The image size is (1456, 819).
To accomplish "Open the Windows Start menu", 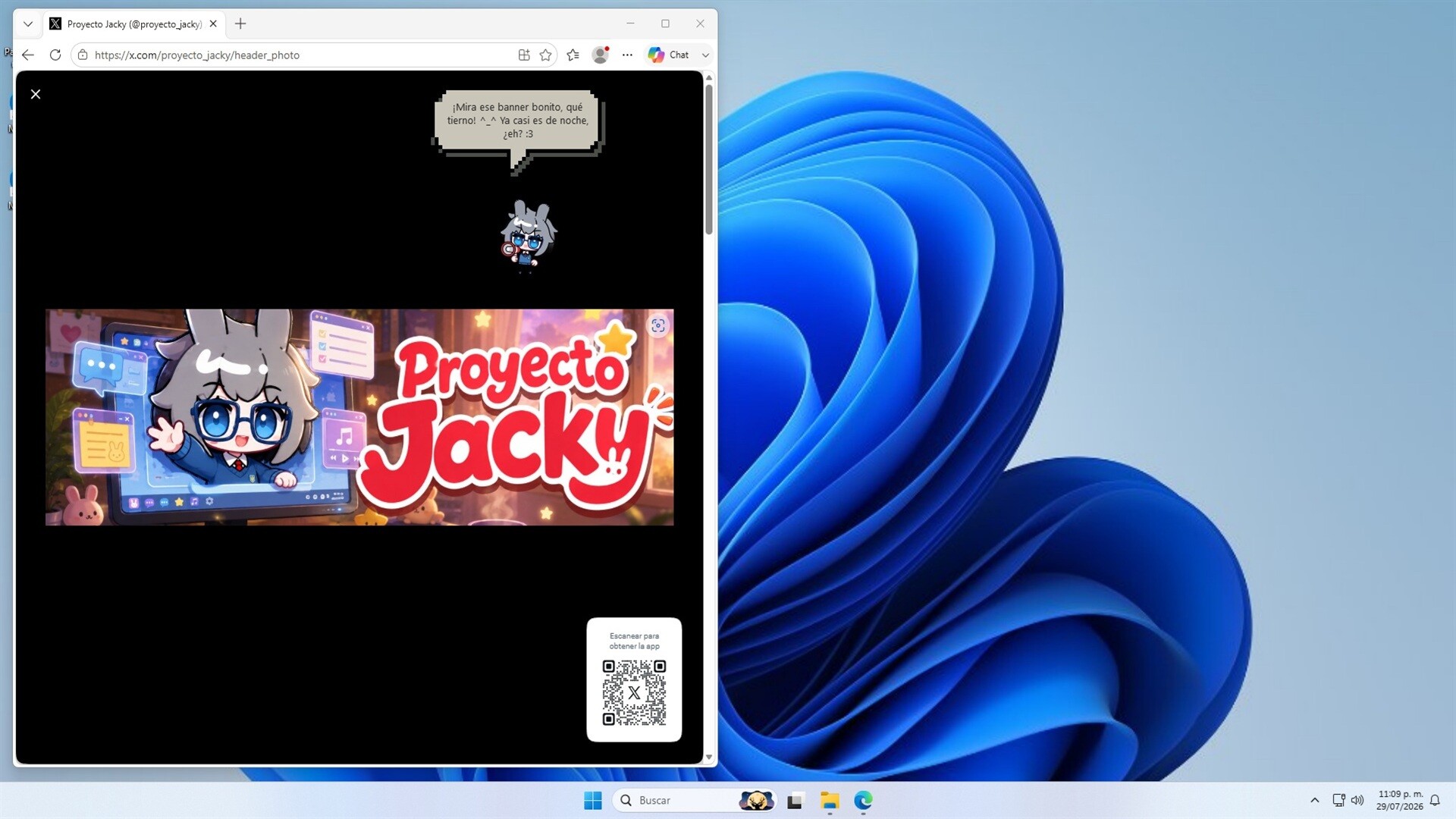I will click(593, 800).
